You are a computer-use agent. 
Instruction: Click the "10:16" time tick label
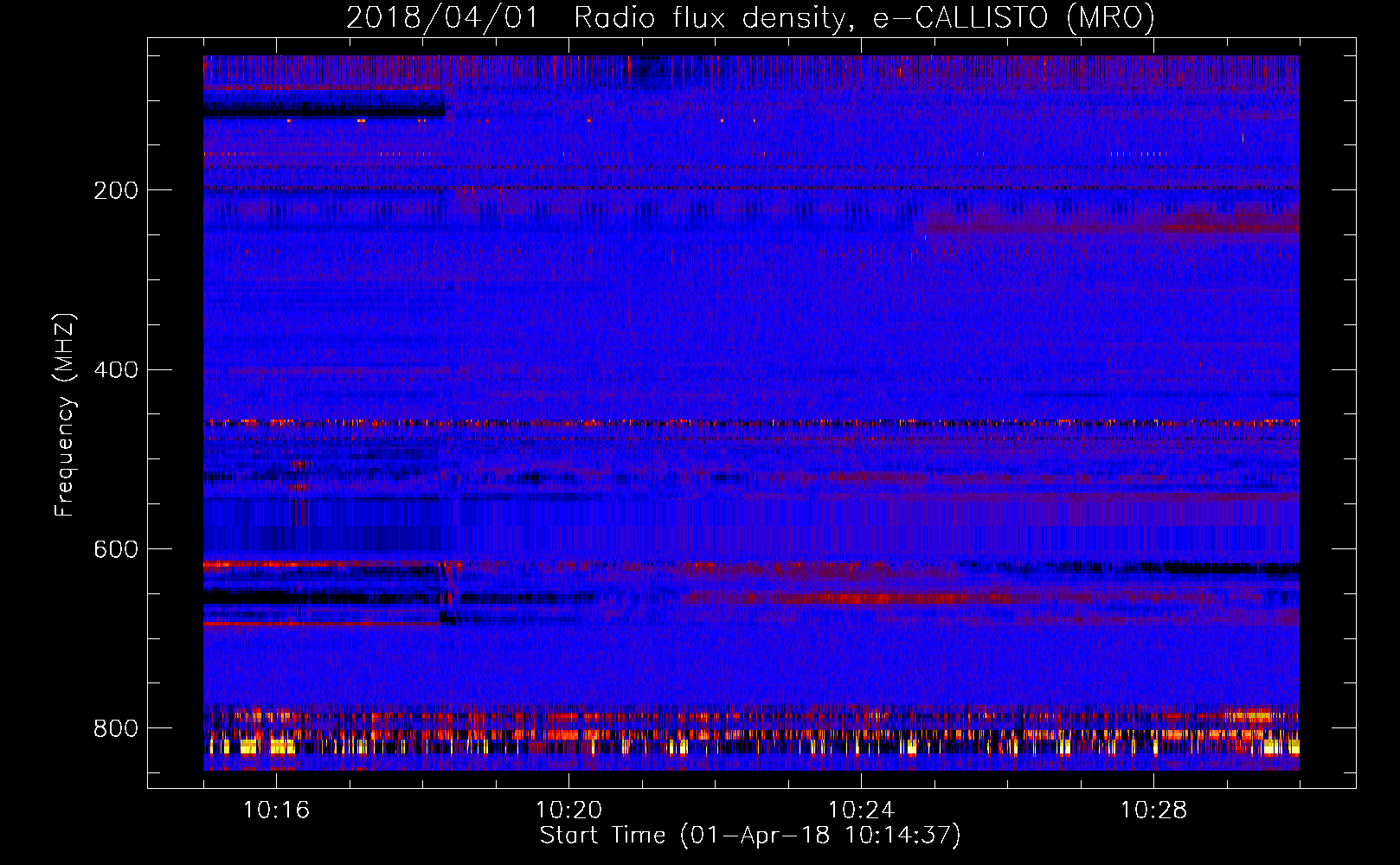(276, 810)
